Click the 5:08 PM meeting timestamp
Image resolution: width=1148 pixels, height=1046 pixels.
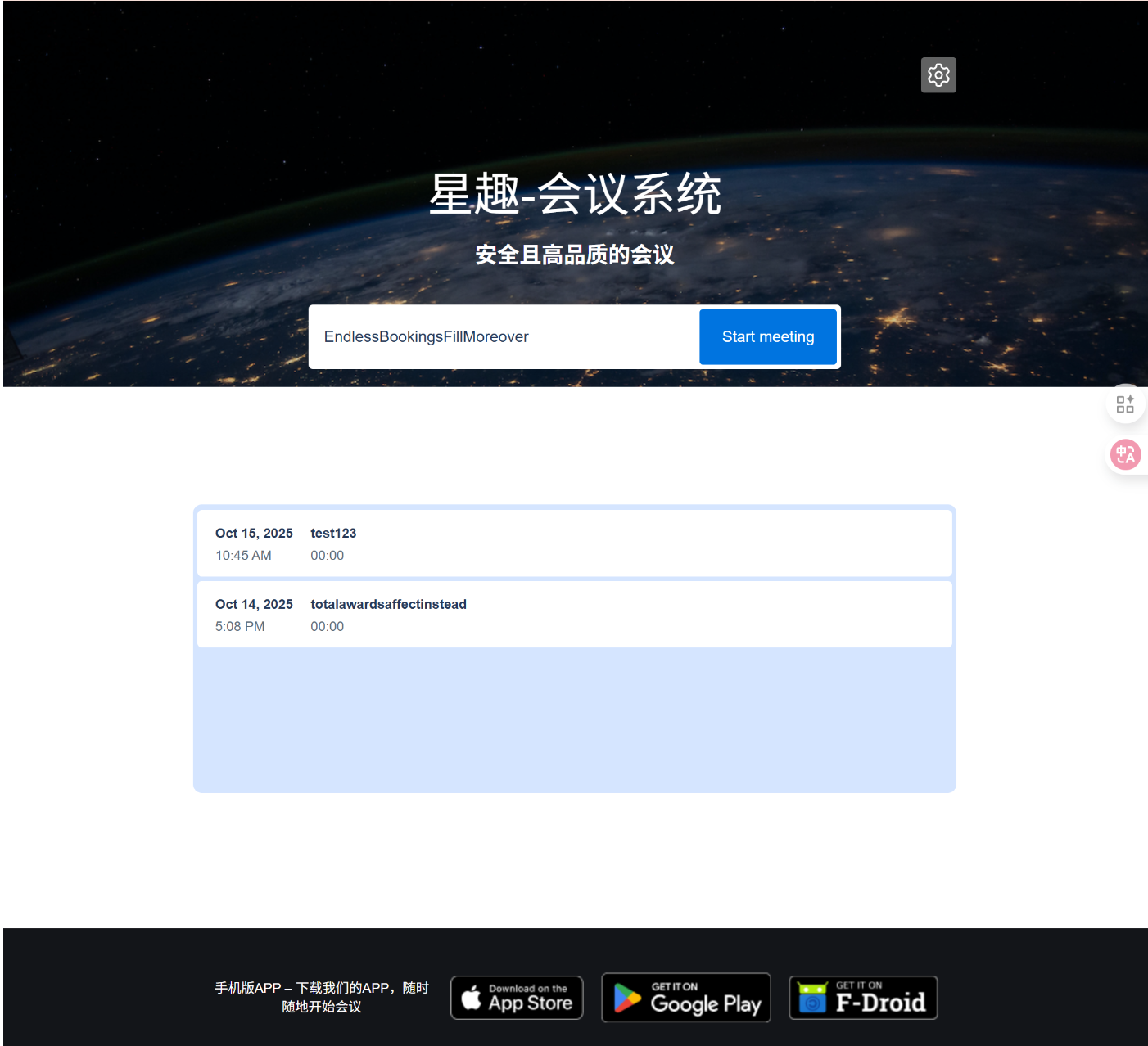tap(240, 626)
